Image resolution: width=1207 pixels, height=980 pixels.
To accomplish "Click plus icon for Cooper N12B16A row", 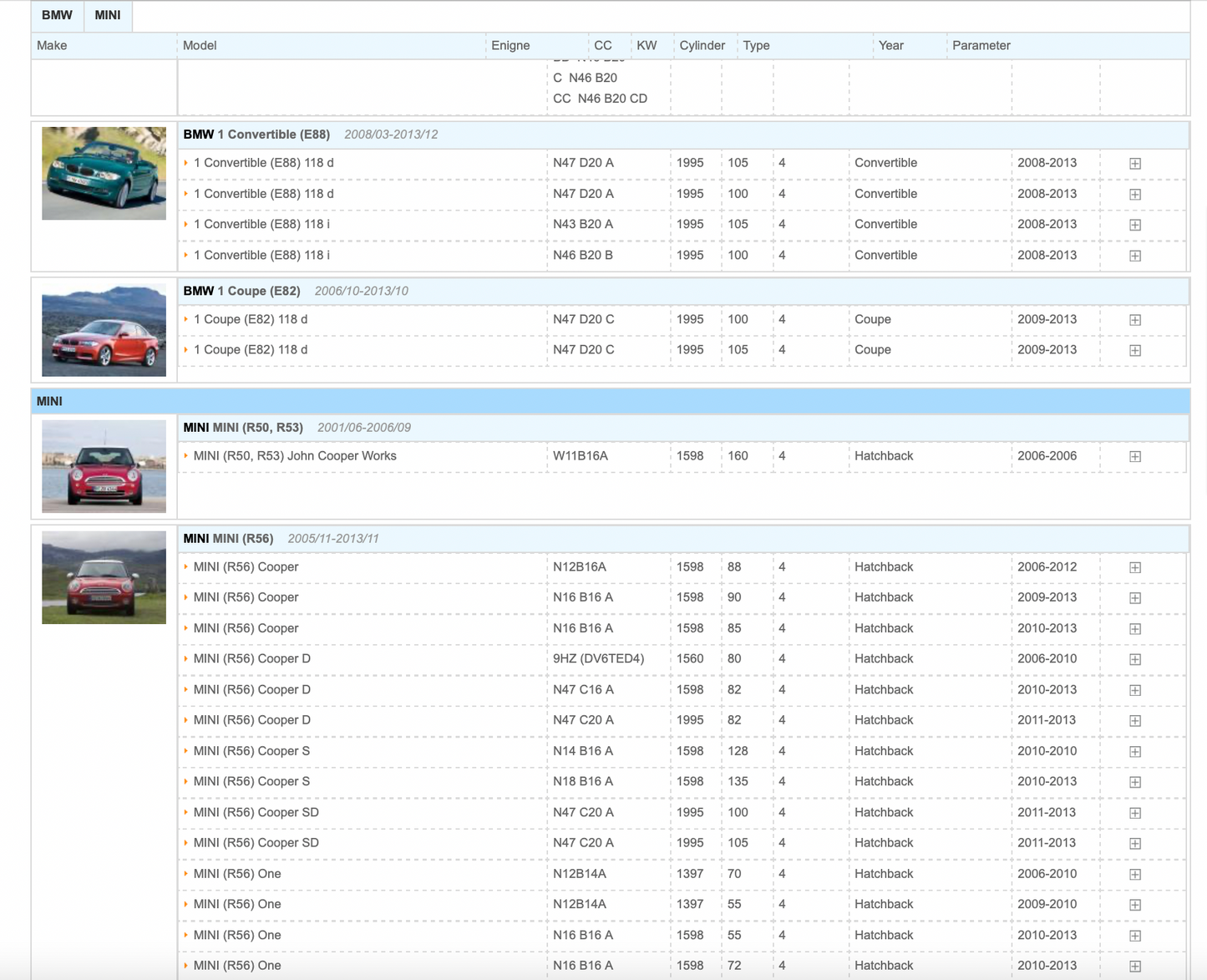I will (x=1135, y=568).
